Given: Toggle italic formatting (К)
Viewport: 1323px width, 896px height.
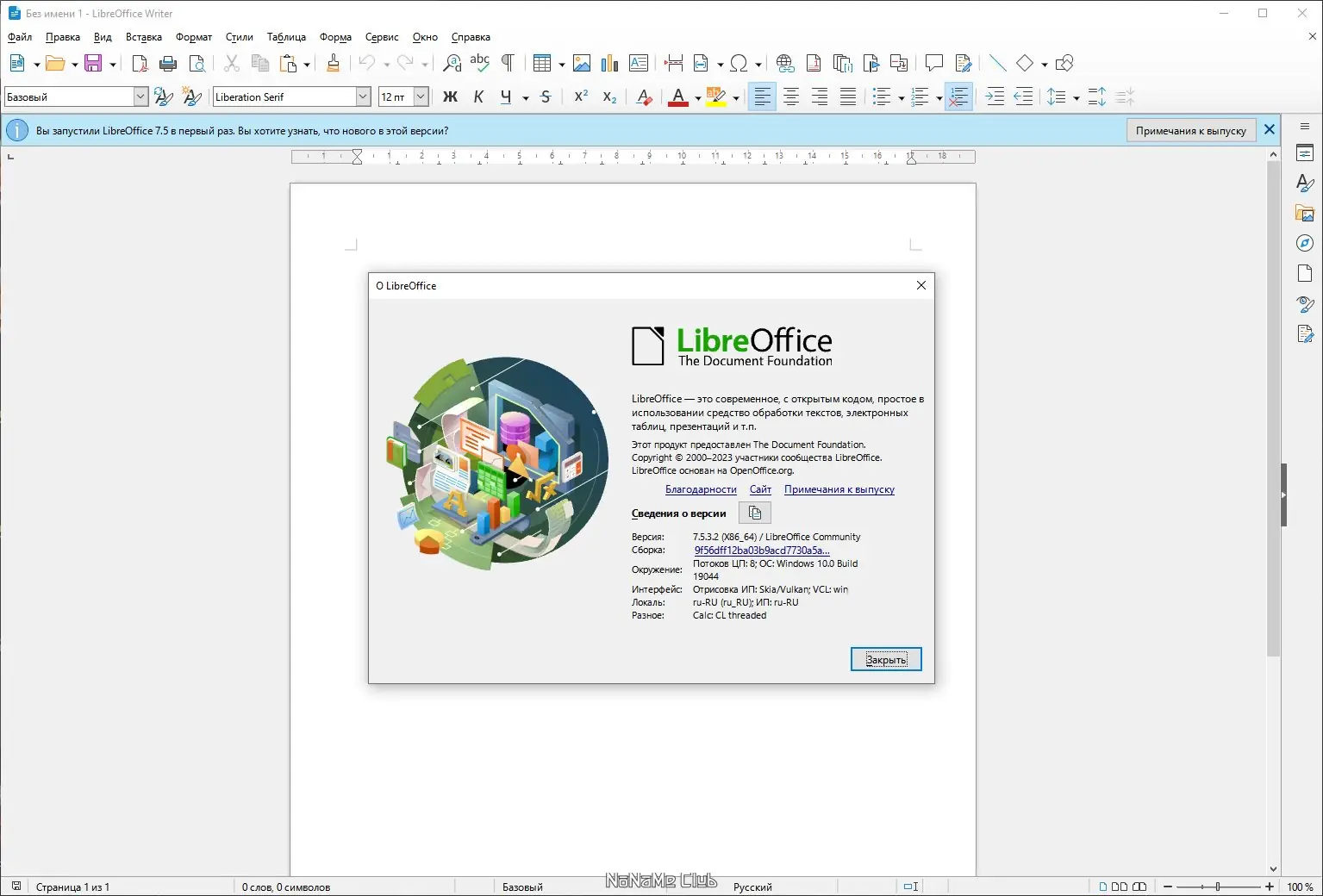Looking at the screenshot, I should [478, 97].
